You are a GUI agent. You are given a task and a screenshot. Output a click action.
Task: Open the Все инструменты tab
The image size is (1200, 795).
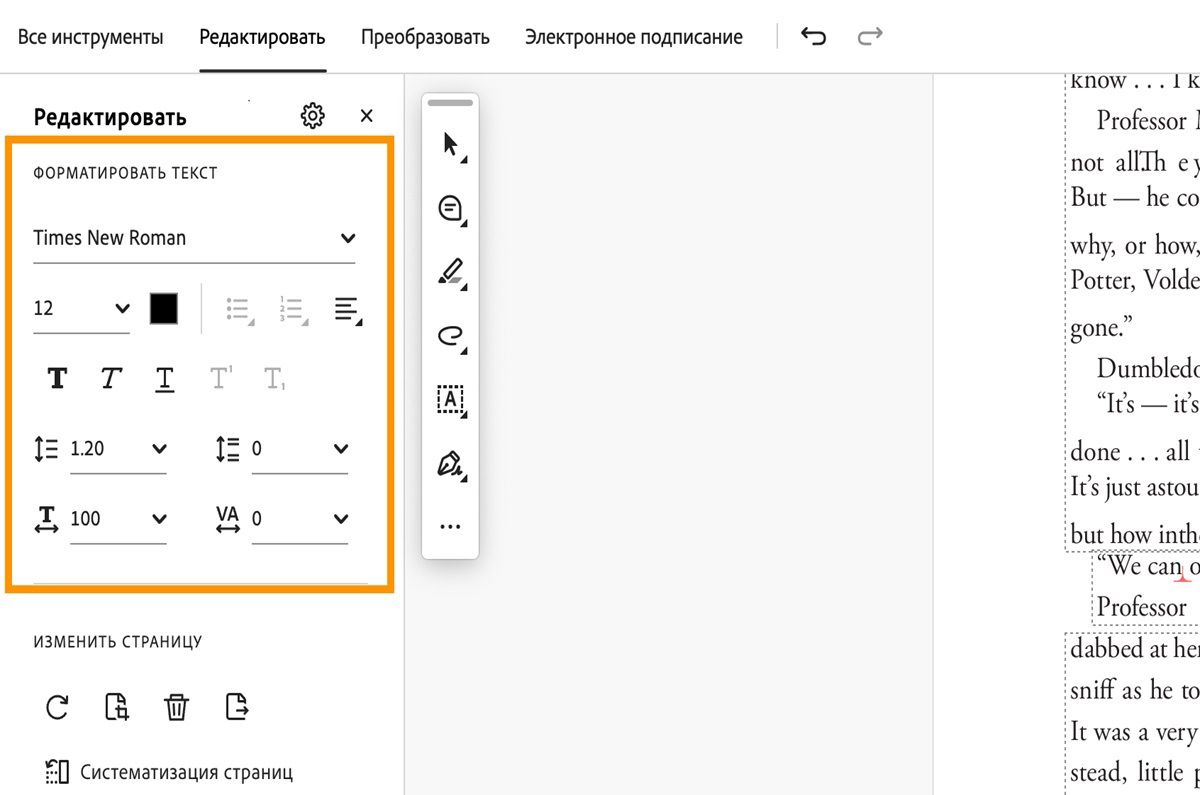[90, 37]
